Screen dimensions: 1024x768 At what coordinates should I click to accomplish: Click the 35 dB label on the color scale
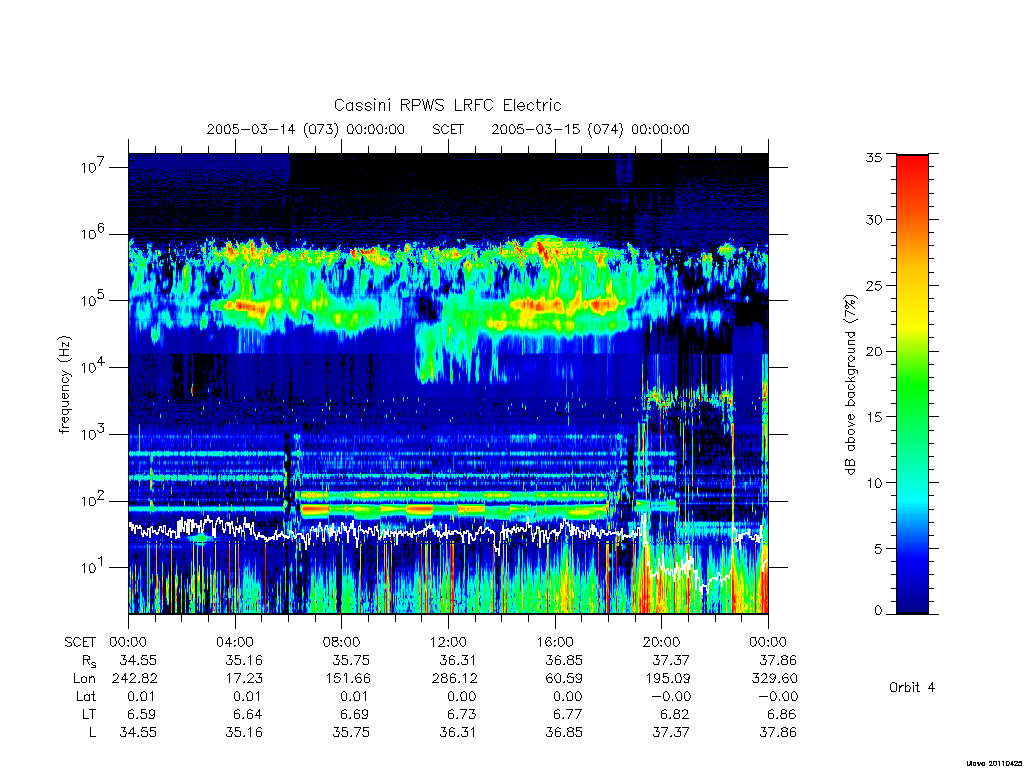coord(873,157)
